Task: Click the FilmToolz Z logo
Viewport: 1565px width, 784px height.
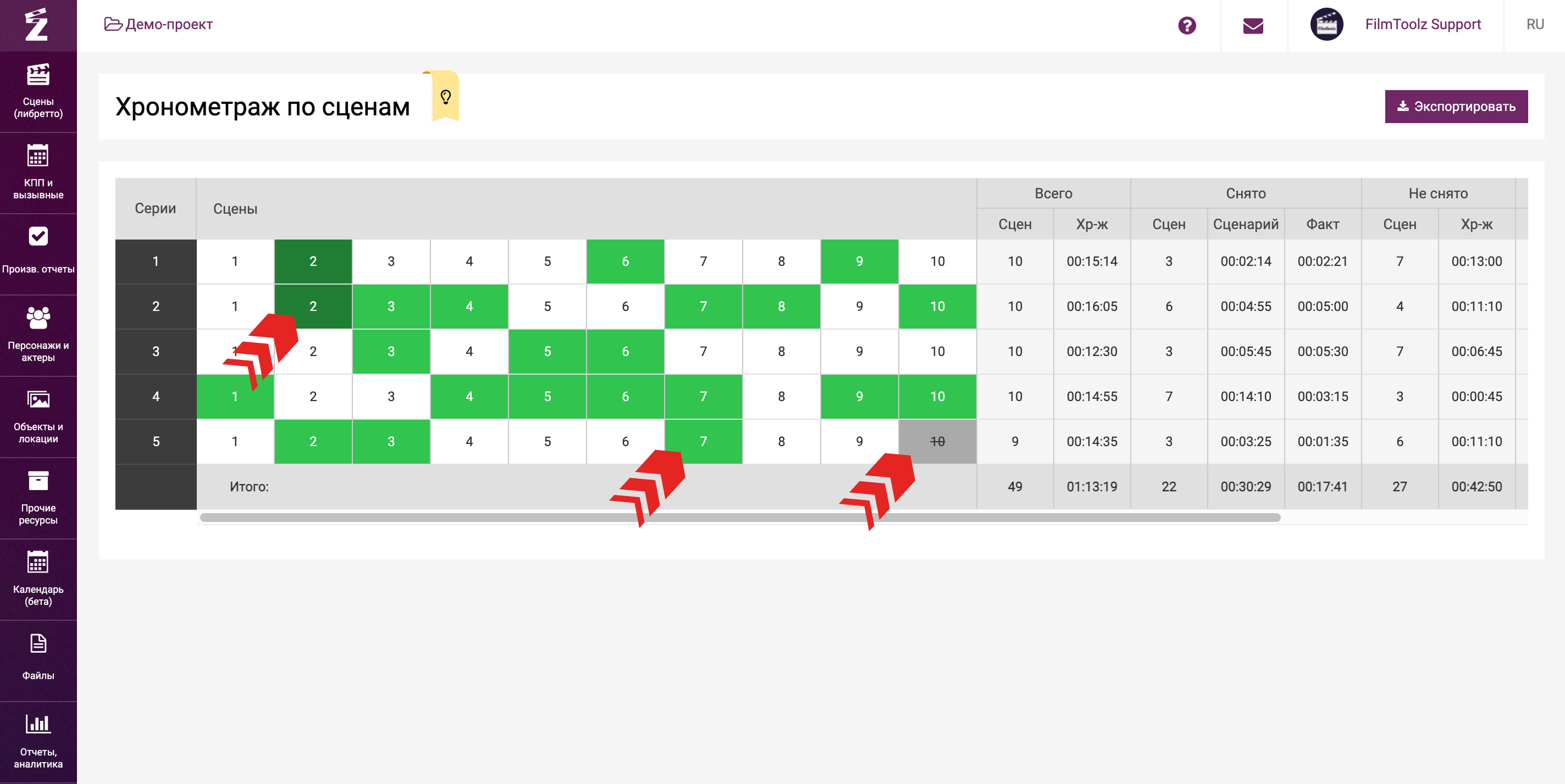Action: point(36,24)
